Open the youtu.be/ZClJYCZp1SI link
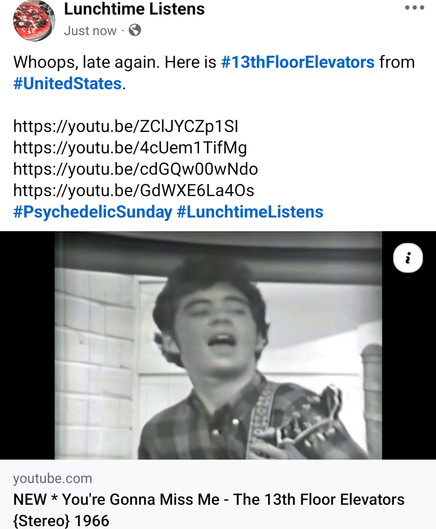The height and width of the screenshot is (529, 436). [126, 127]
